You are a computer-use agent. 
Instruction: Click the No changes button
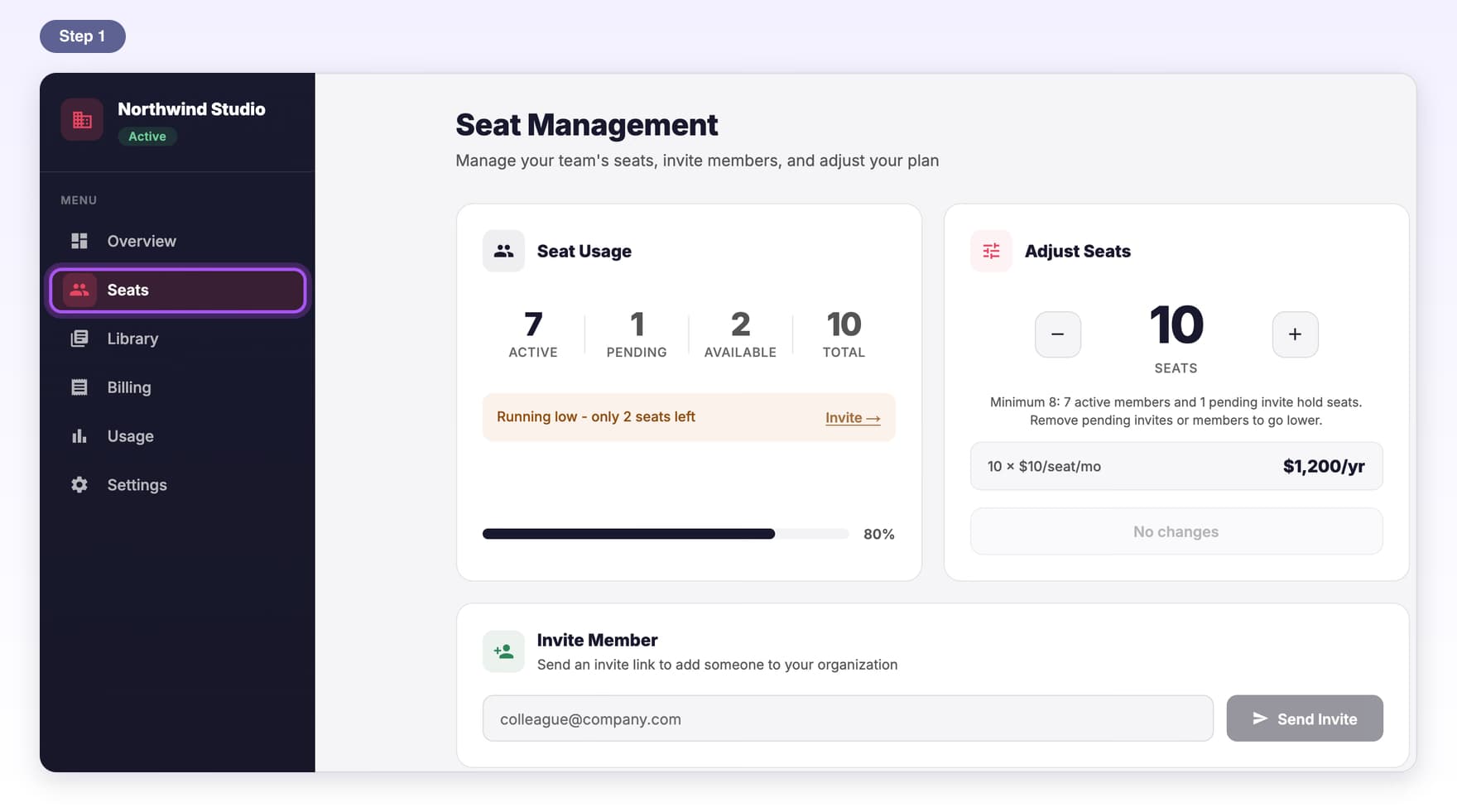point(1176,531)
